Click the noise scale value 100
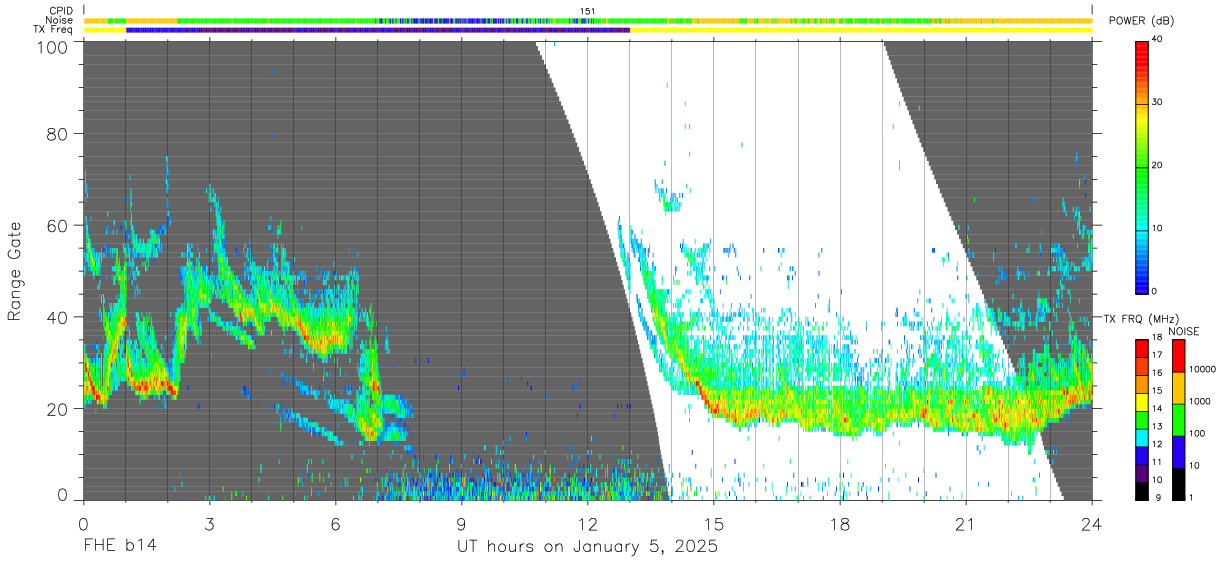The width and height of the screenshot is (1228, 567). coord(1197,434)
